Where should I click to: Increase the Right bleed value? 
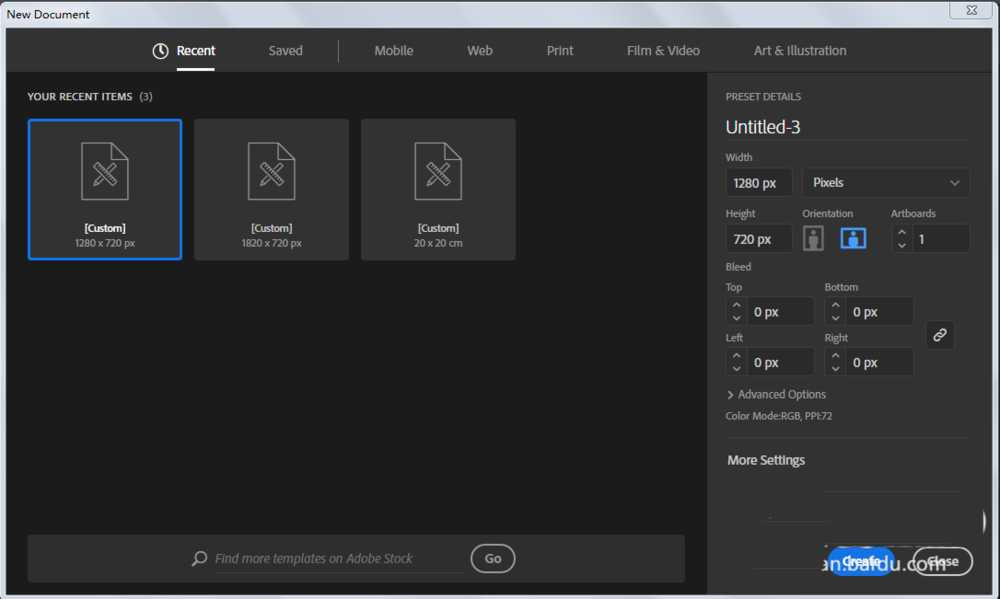click(835, 356)
